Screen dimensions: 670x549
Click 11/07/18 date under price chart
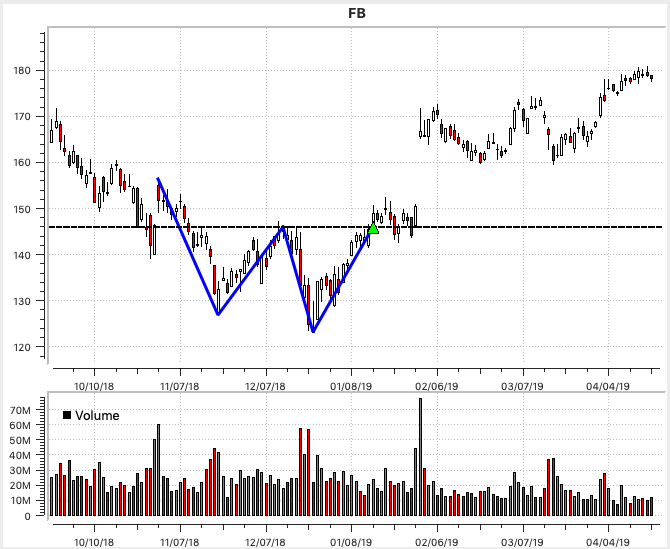179,387
